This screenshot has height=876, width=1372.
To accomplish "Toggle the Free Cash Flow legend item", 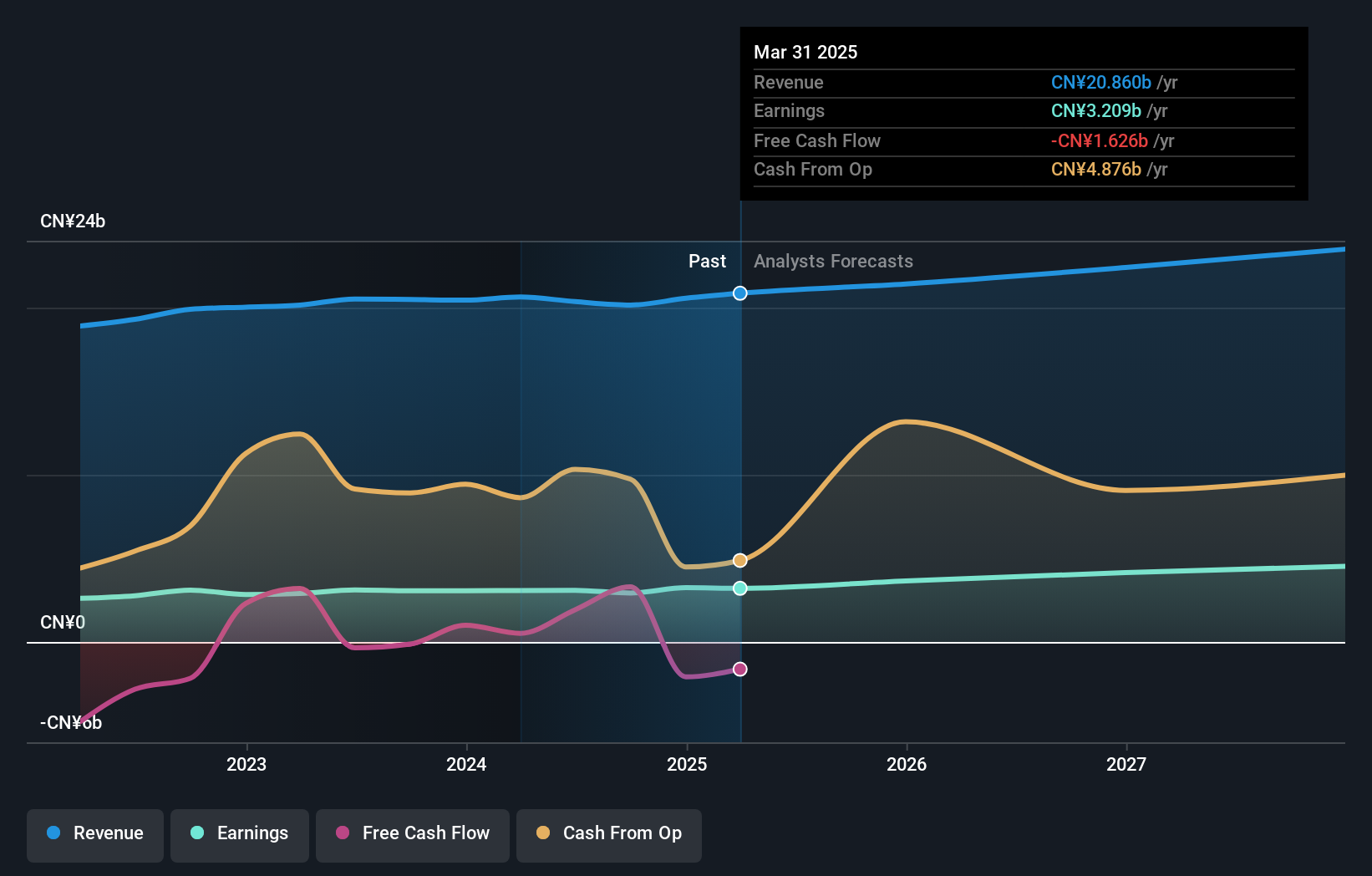I will pos(413,834).
